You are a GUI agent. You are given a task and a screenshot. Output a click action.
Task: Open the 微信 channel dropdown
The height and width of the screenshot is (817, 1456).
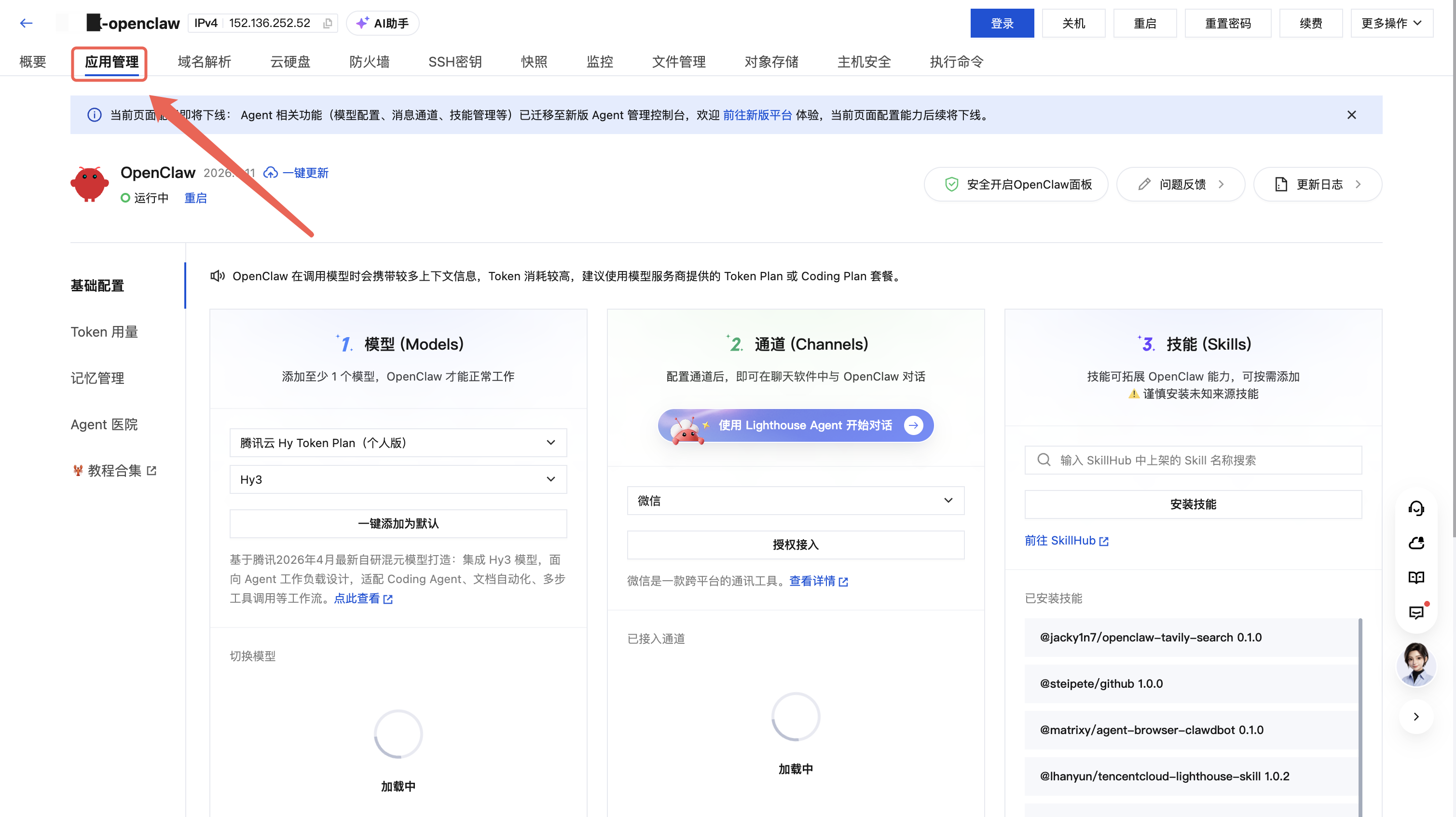pos(795,501)
